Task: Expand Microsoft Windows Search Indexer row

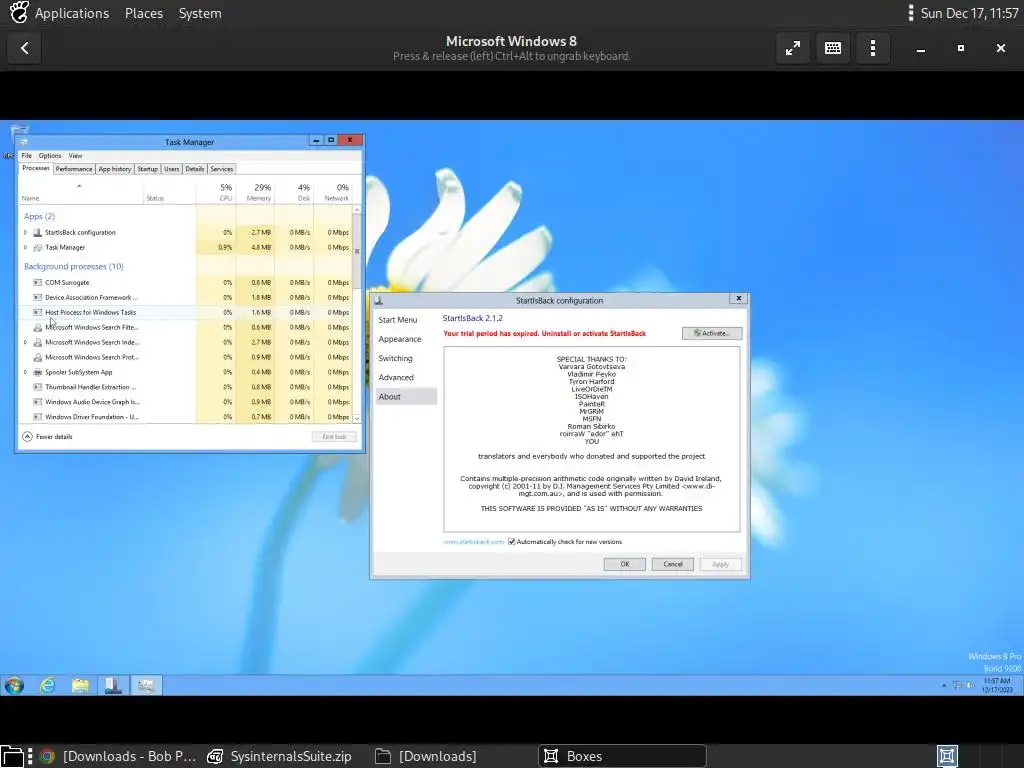Action: click(25, 342)
